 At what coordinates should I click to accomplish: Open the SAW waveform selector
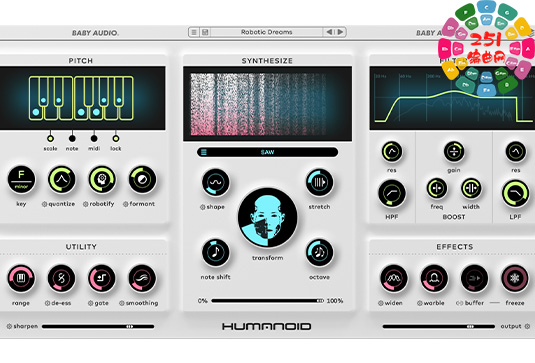coord(268,152)
